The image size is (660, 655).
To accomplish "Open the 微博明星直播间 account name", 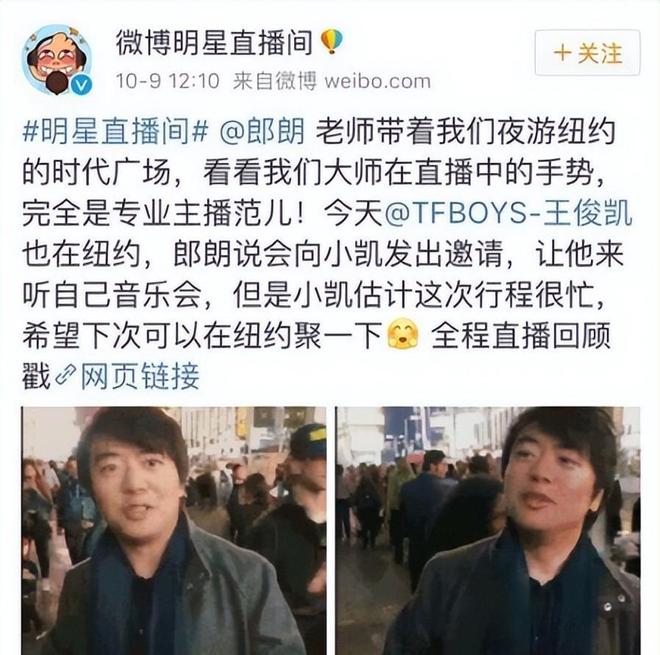I will [x=214, y=42].
